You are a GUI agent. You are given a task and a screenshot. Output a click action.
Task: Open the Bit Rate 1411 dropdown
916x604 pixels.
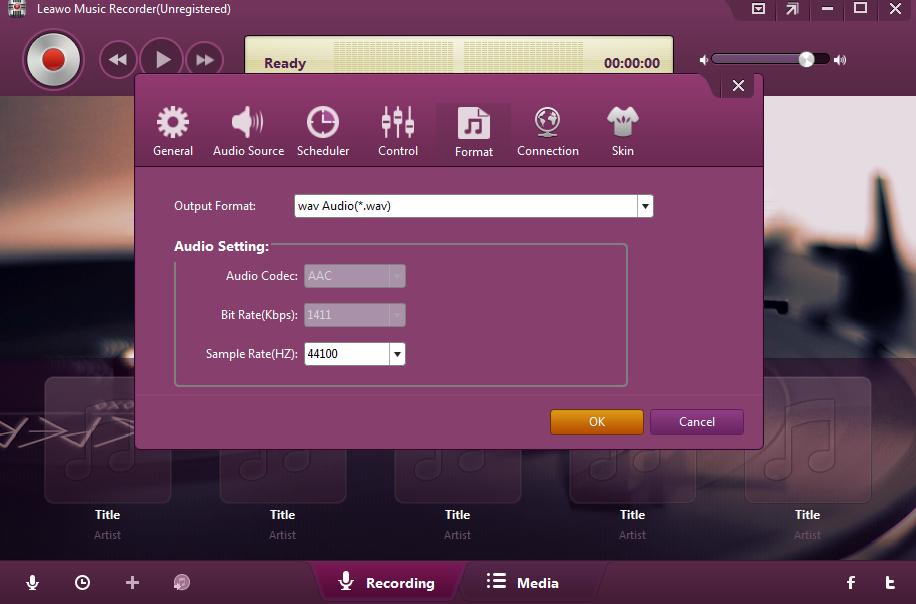(355, 315)
